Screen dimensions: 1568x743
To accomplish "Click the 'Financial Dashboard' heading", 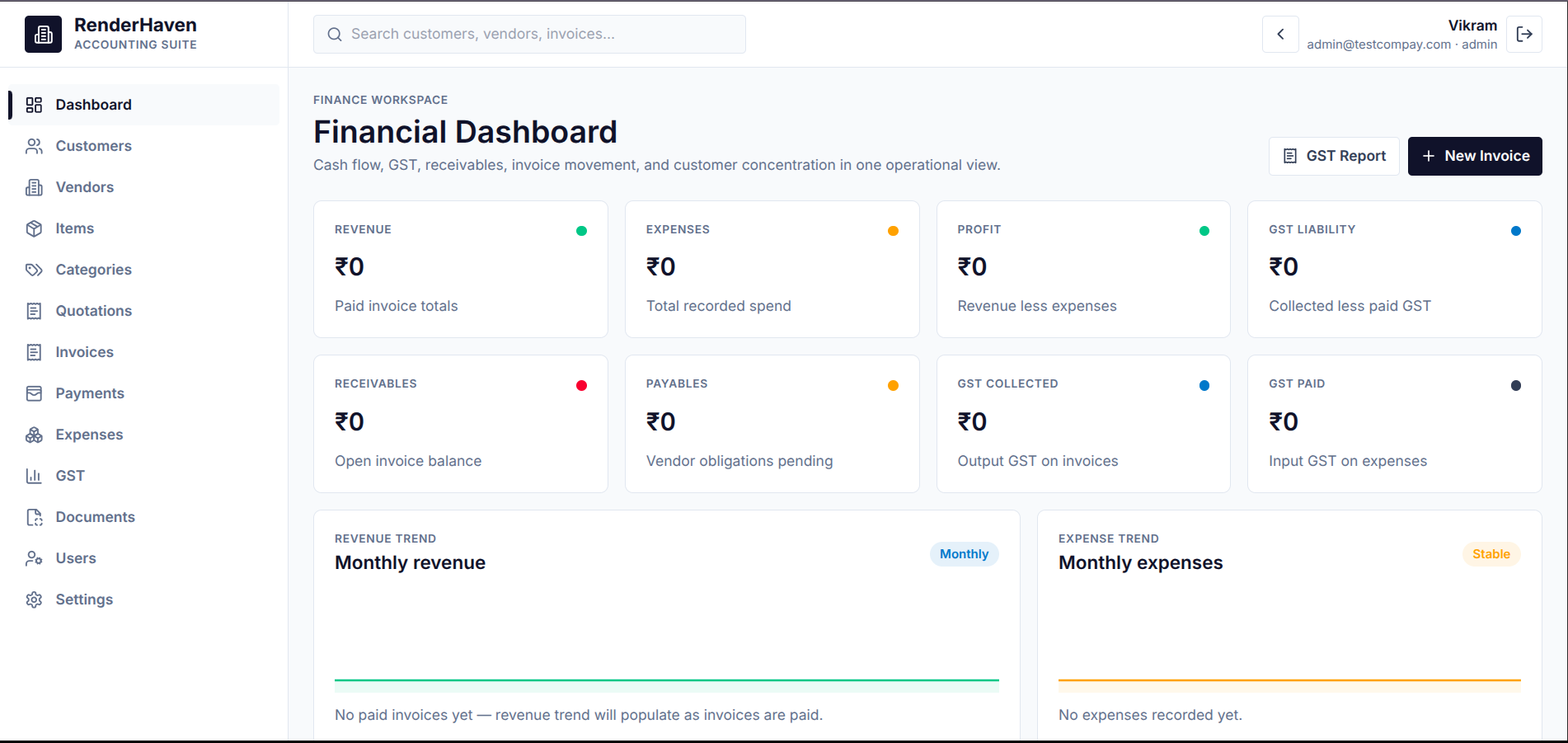I will click(x=465, y=132).
